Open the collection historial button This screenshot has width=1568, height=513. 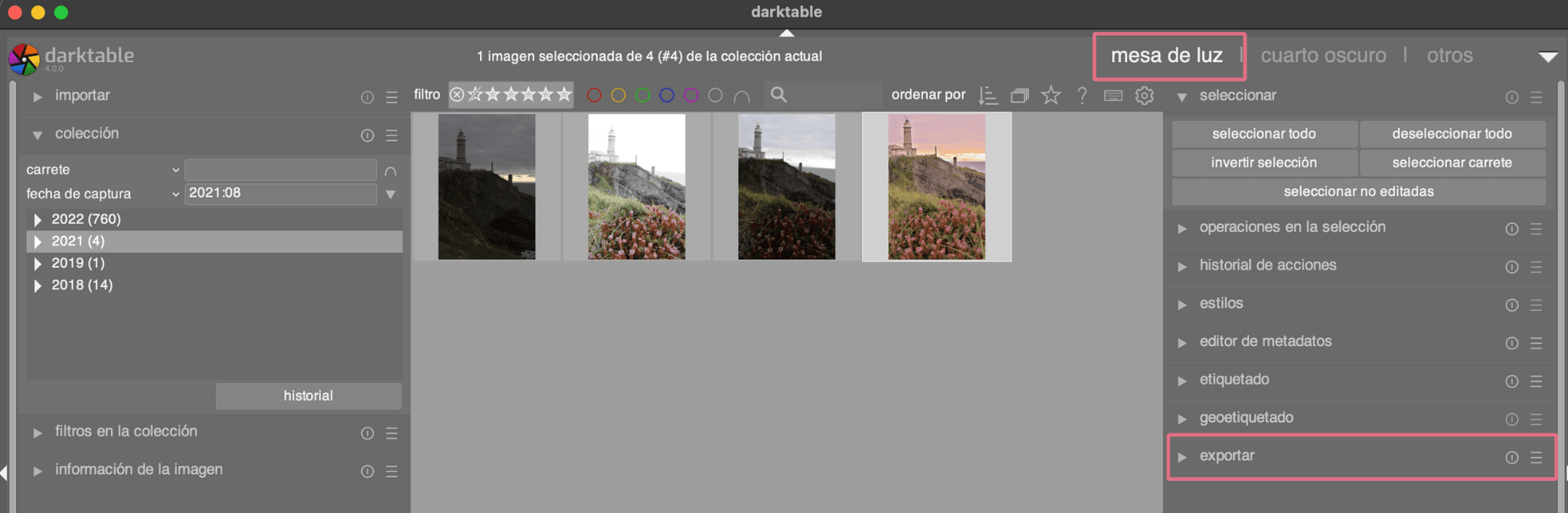point(309,396)
